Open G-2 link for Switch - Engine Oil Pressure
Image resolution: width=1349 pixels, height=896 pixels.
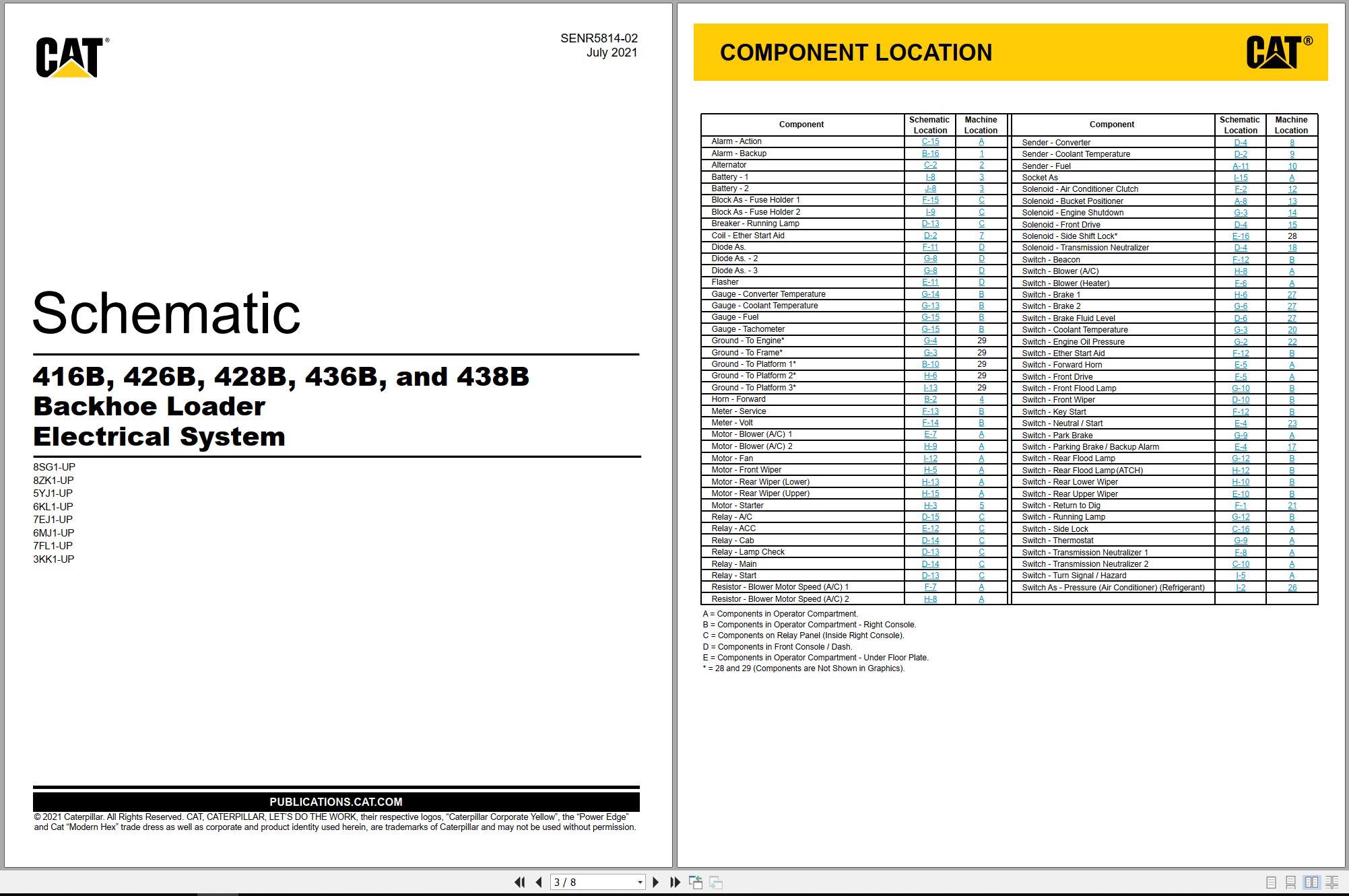point(1241,342)
